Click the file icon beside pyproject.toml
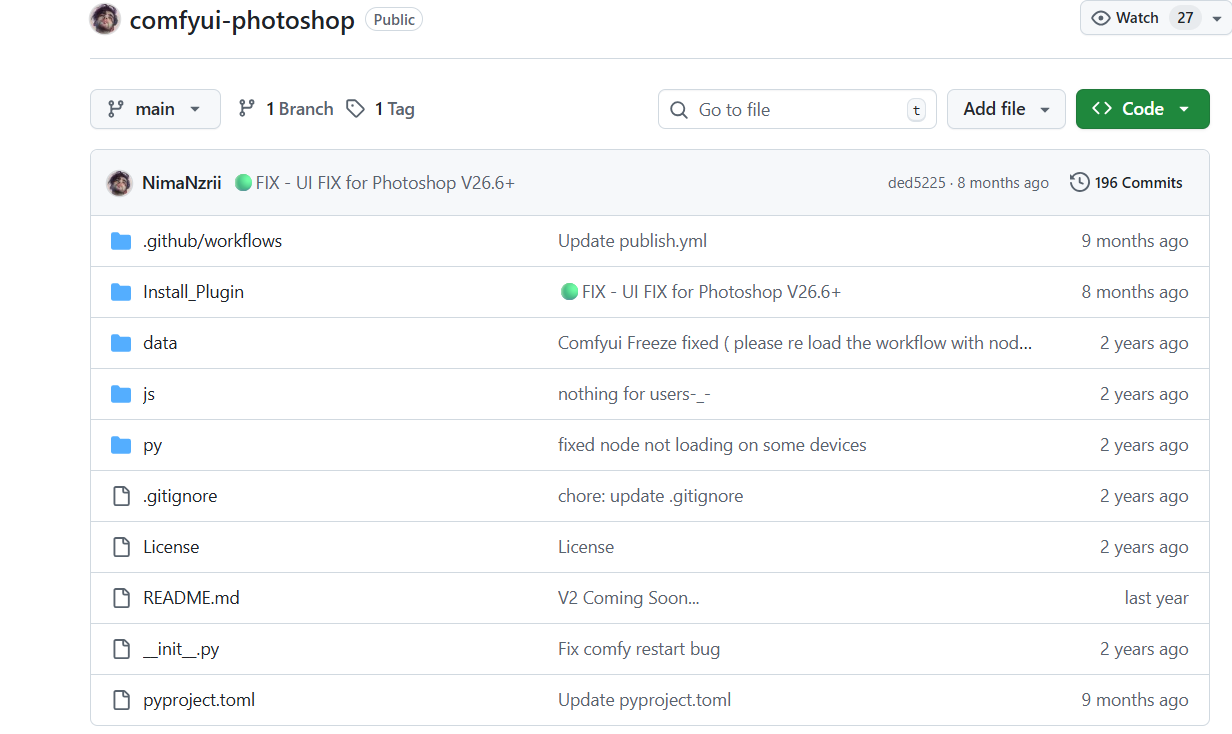 pyautogui.click(x=121, y=700)
